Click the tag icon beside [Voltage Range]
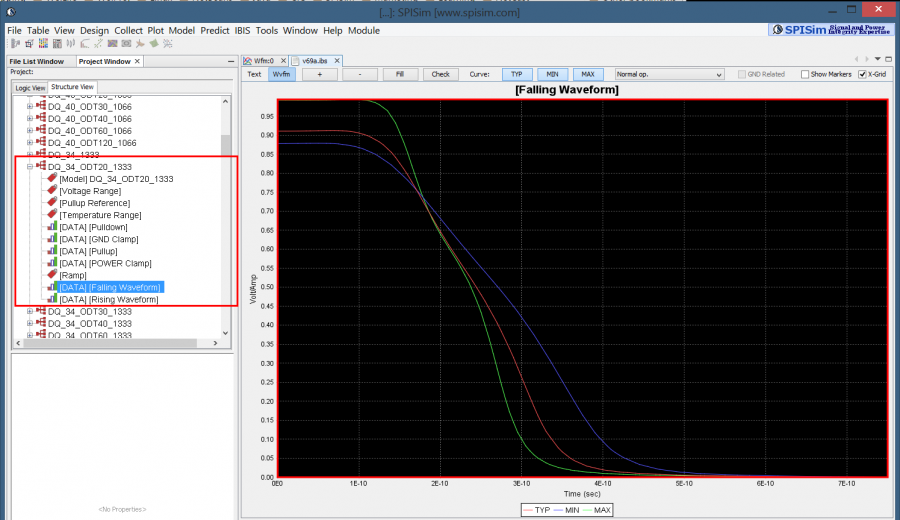The image size is (900, 520). [x=52, y=191]
